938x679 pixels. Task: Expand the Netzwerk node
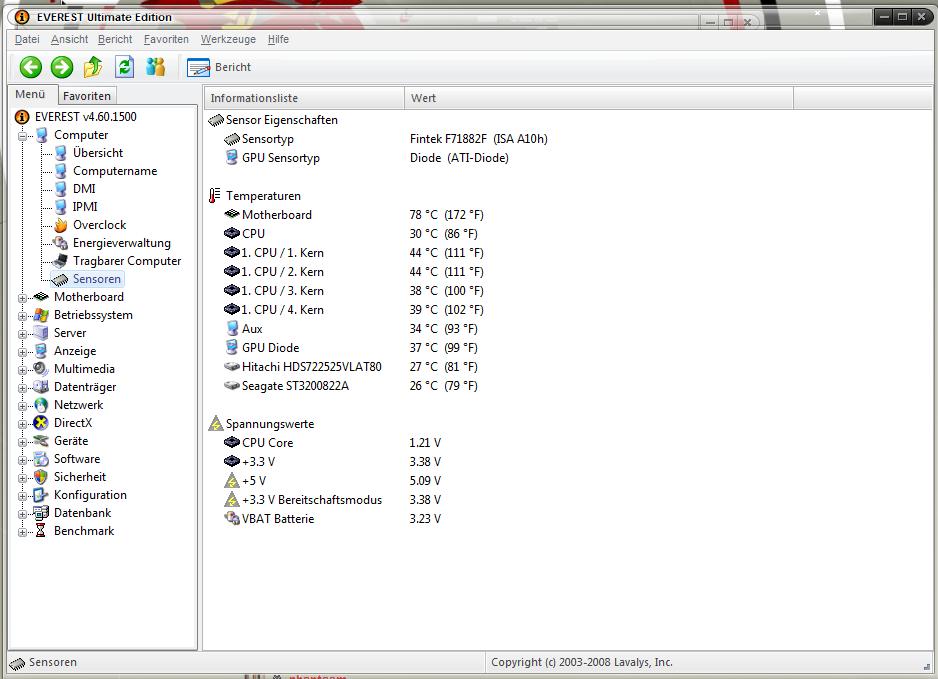point(22,406)
